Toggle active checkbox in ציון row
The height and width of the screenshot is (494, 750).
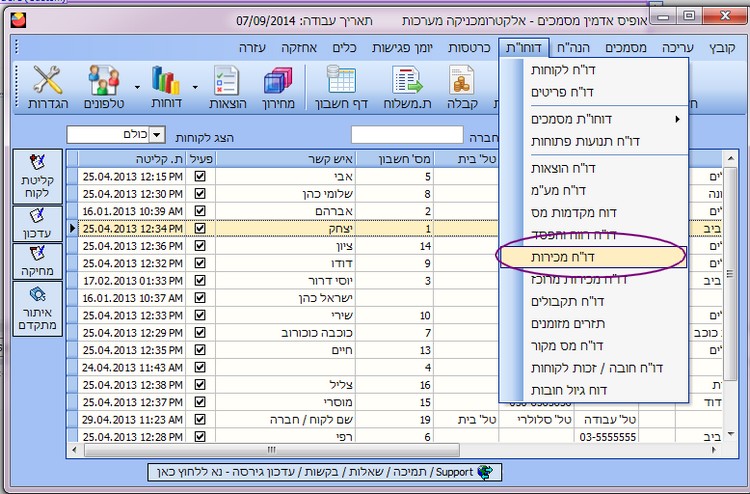point(200,246)
